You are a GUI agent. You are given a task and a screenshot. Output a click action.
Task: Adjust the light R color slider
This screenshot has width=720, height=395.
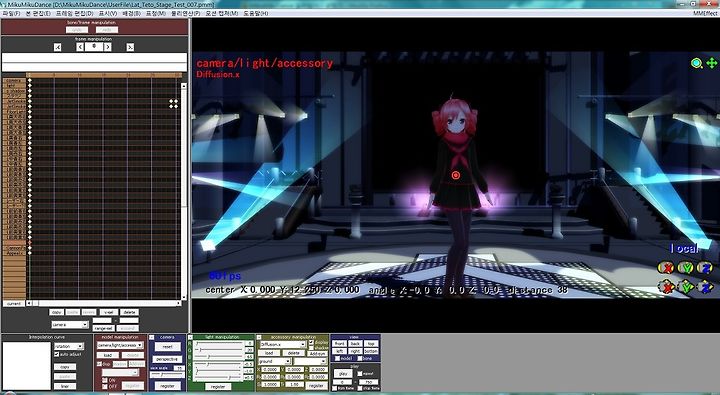click(x=219, y=343)
